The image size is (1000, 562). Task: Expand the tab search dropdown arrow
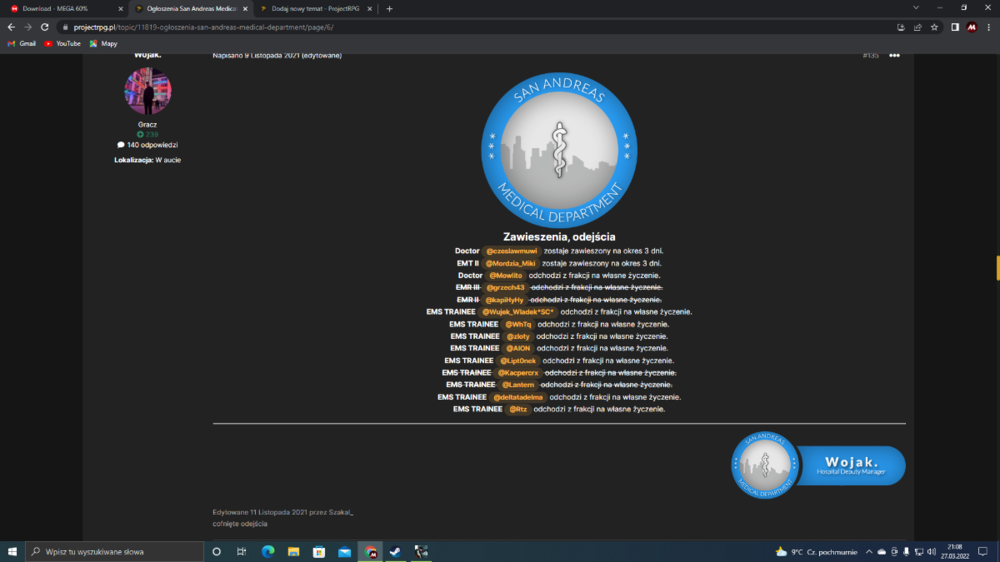tap(916, 8)
